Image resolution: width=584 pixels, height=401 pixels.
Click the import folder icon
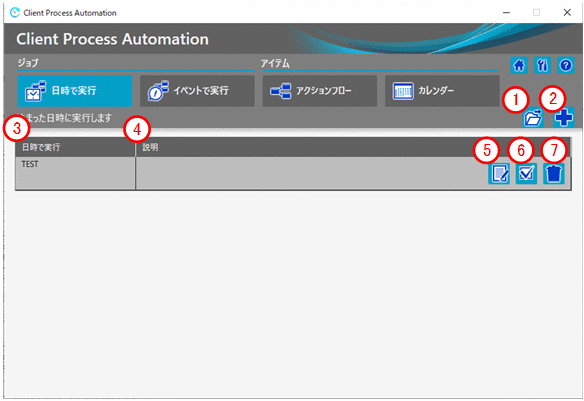(x=533, y=118)
